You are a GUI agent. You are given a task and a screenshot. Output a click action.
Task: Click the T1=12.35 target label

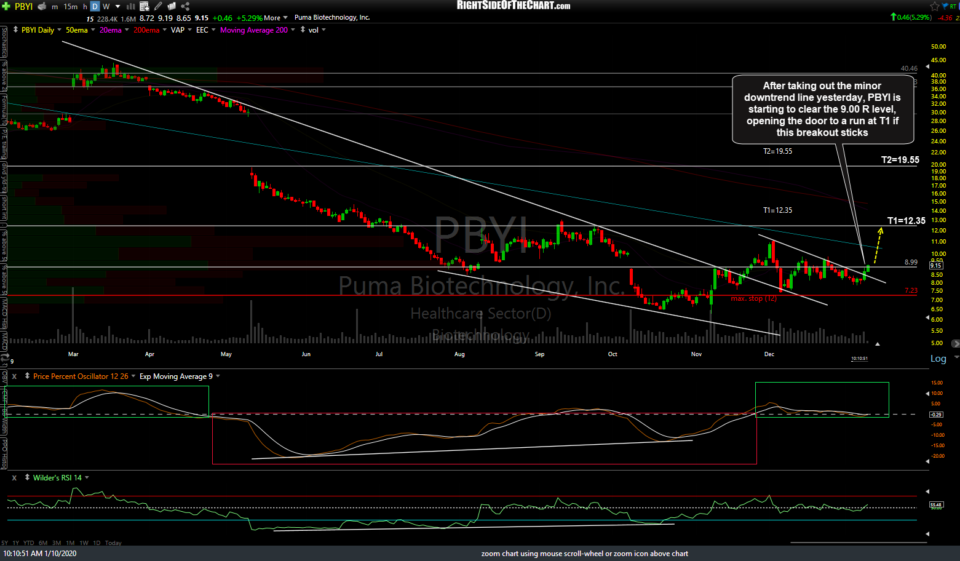[906, 220]
